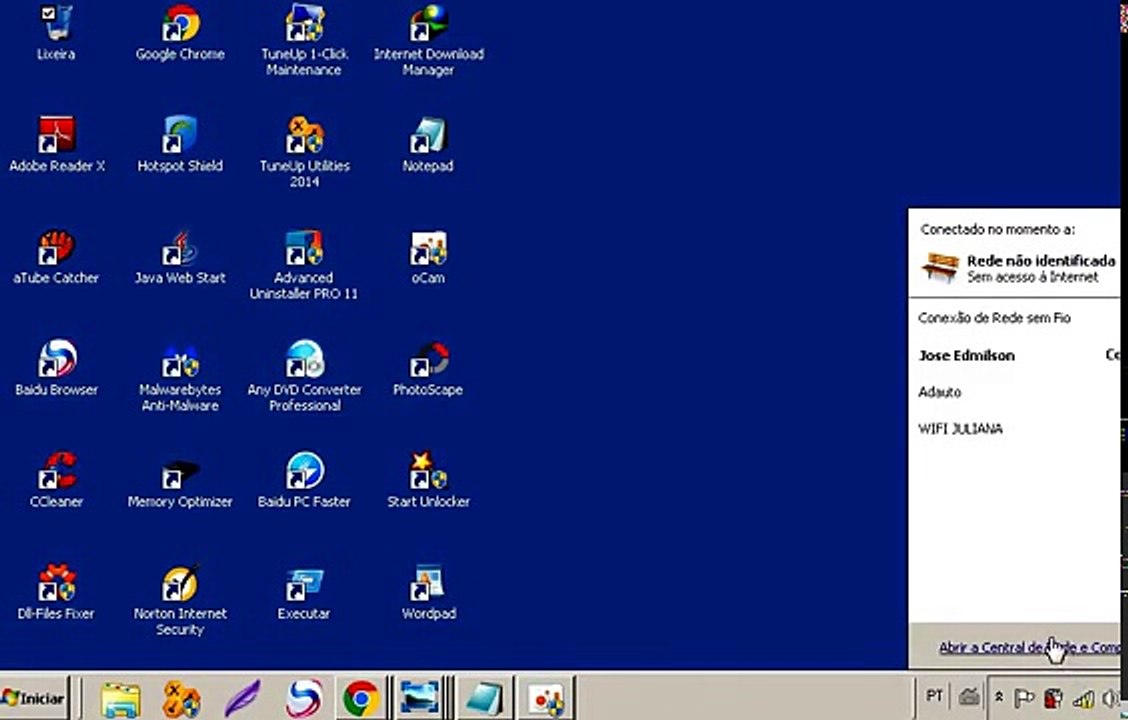Select Internet Download Manager desktop icon
Viewport: 1128px width, 720px height.
pyautogui.click(x=428, y=40)
